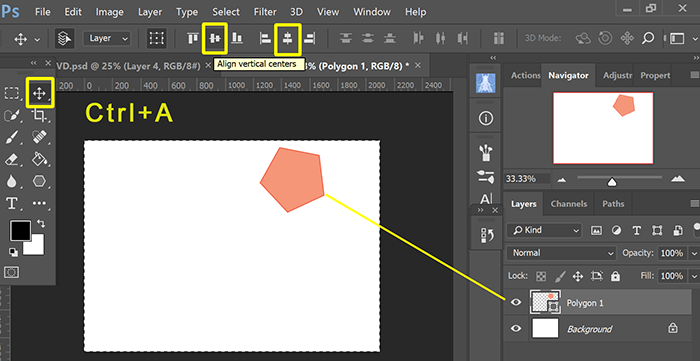Reset default foreground and background colors
Image resolution: width=700 pixels, height=361 pixels.
[x=13, y=252]
